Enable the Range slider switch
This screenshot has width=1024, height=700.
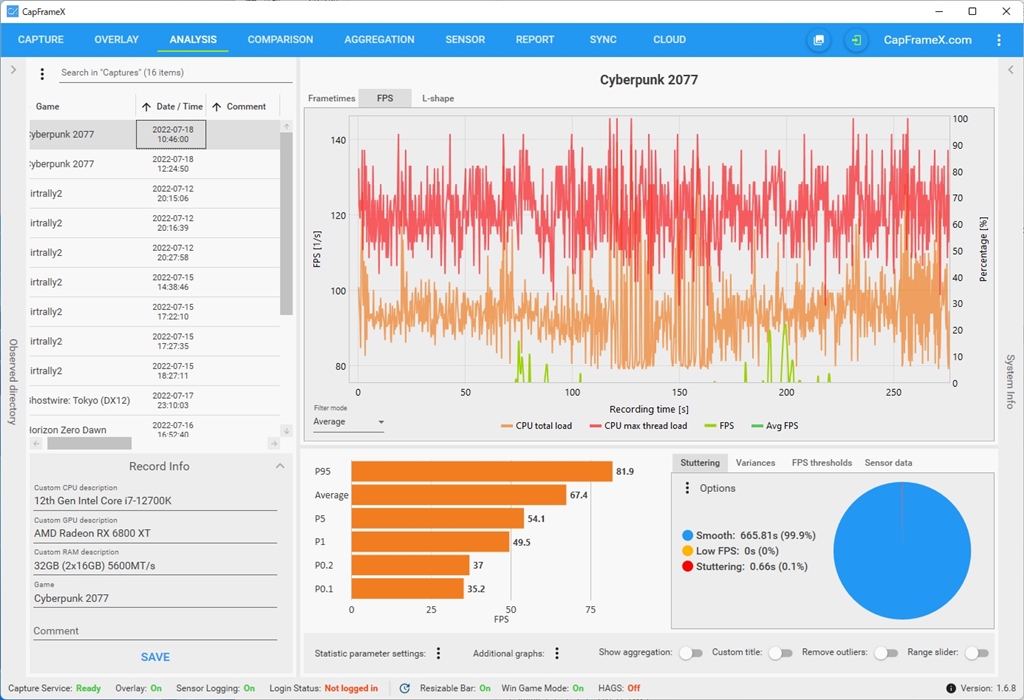[x=976, y=653]
